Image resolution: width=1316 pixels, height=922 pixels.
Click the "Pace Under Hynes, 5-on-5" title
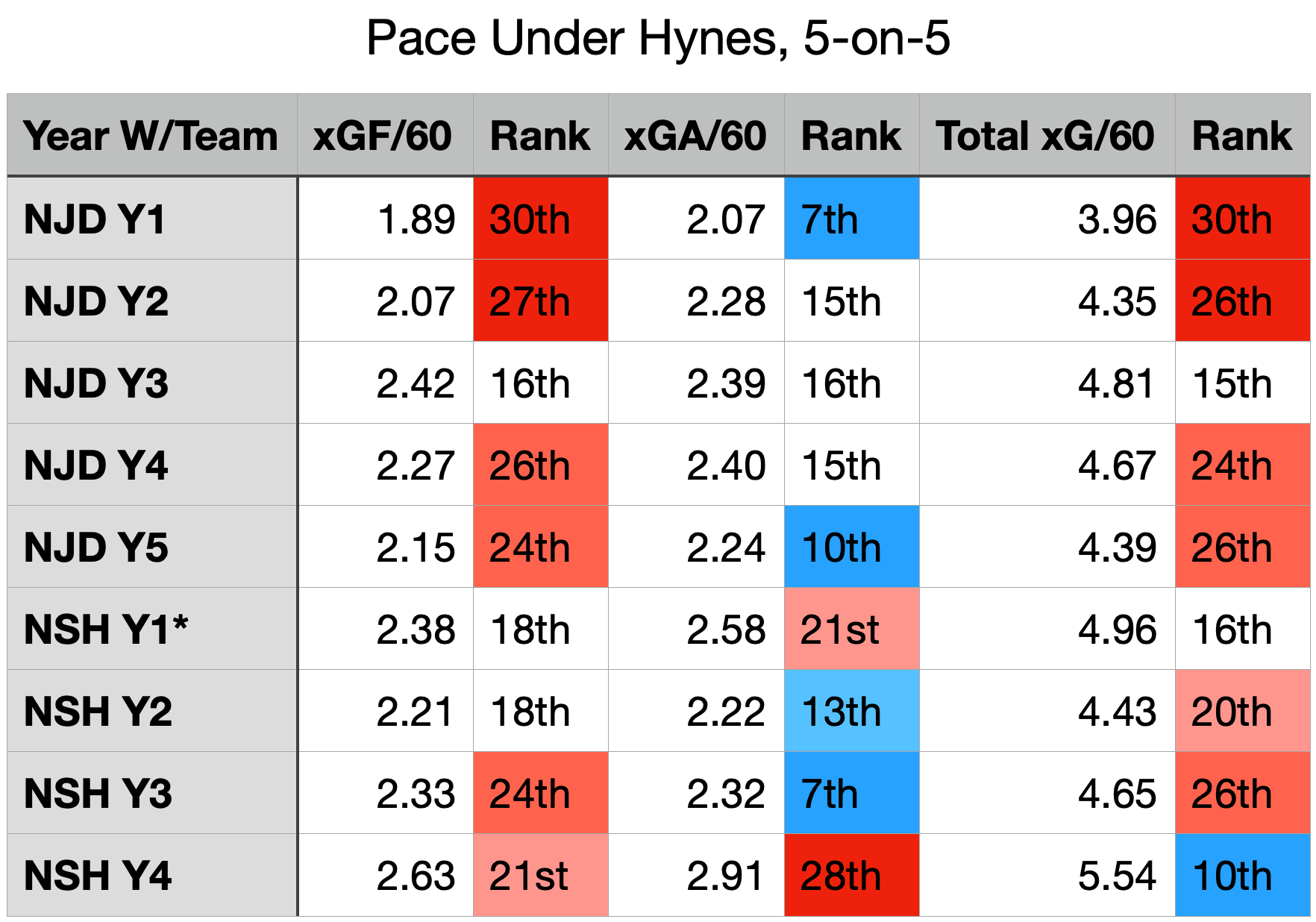tap(658, 39)
